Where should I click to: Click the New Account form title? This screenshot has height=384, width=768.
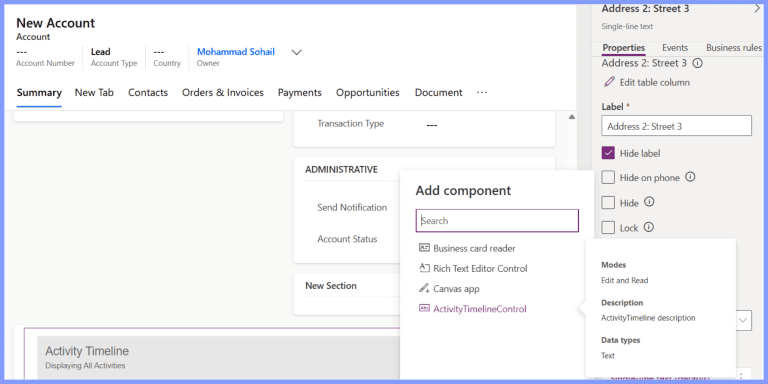coord(55,23)
